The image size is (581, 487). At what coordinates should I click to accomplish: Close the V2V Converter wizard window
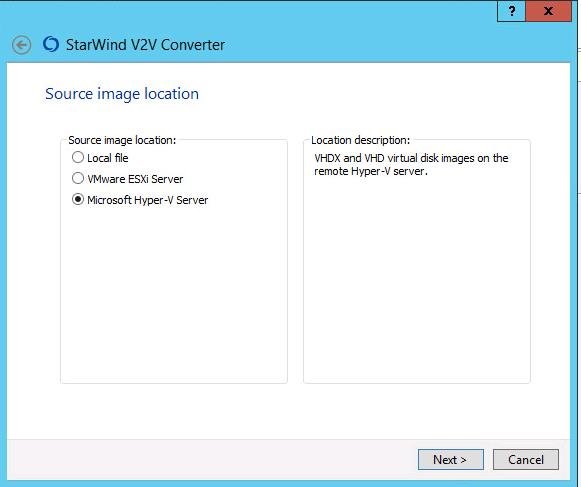point(549,11)
